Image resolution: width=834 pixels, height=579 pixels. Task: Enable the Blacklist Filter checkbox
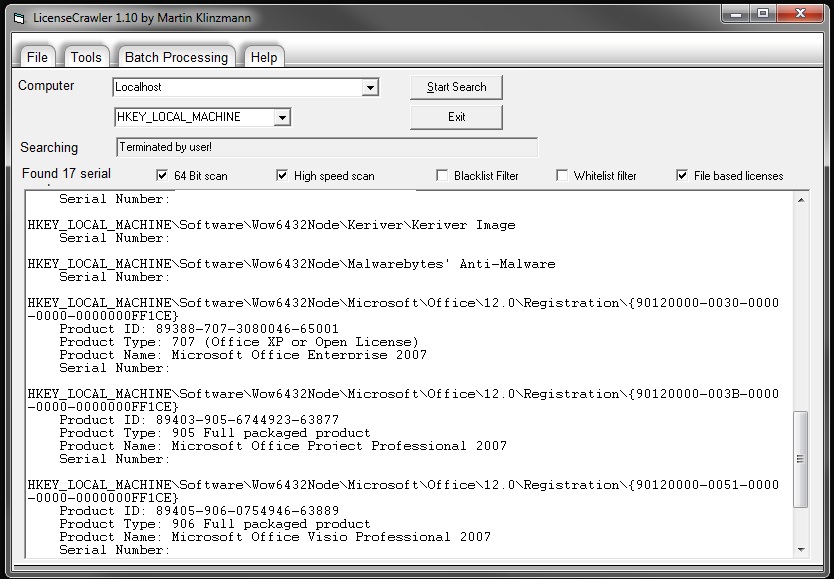(x=442, y=175)
